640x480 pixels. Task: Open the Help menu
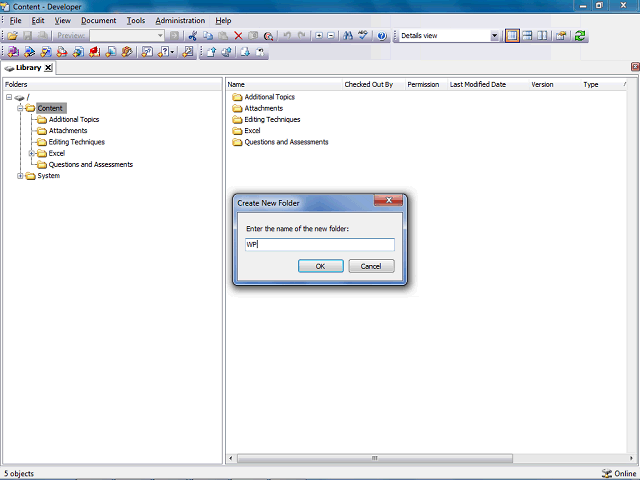pos(223,20)
